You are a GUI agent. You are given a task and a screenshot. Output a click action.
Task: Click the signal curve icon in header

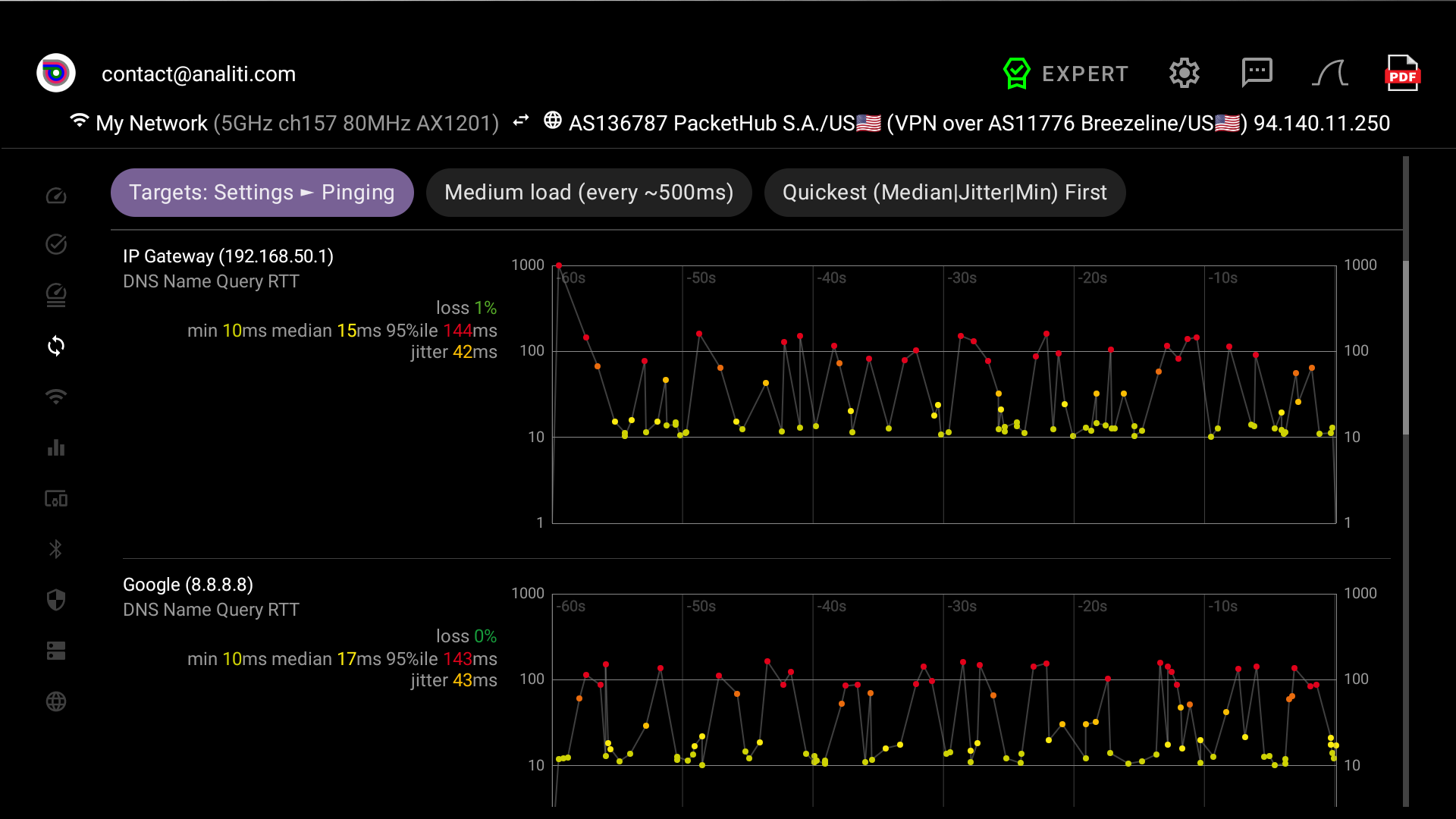(1329, 74)
